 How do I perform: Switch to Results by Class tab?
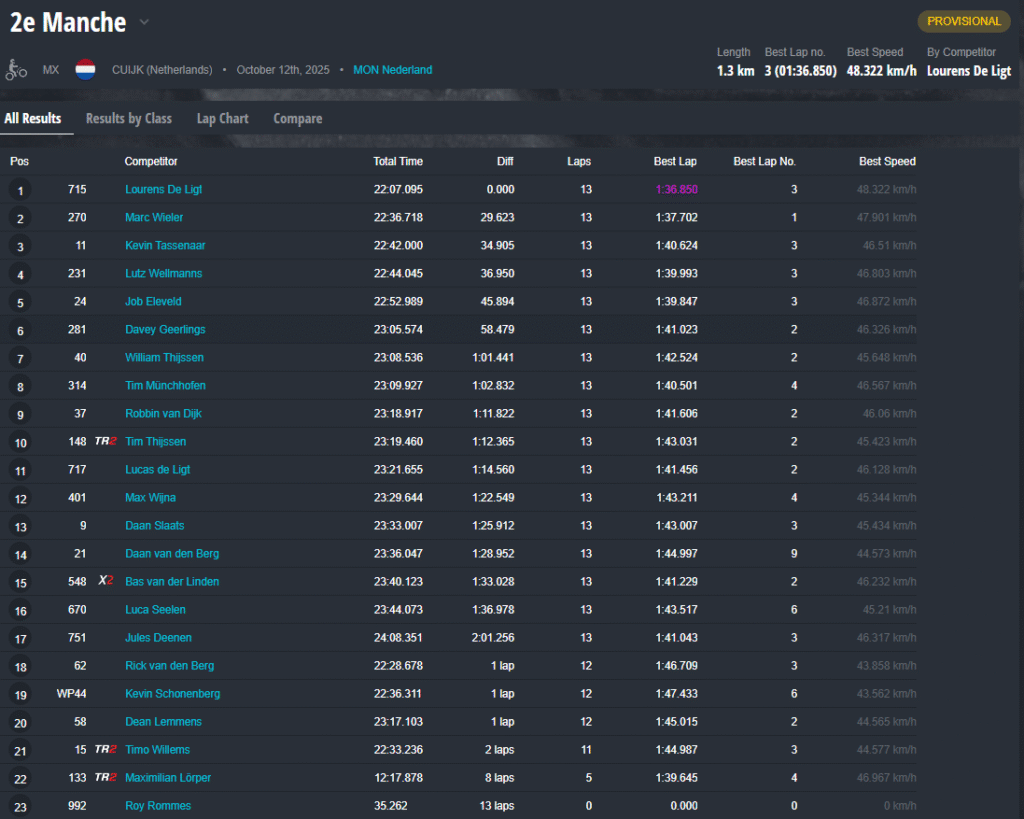[x=128, y=118]
